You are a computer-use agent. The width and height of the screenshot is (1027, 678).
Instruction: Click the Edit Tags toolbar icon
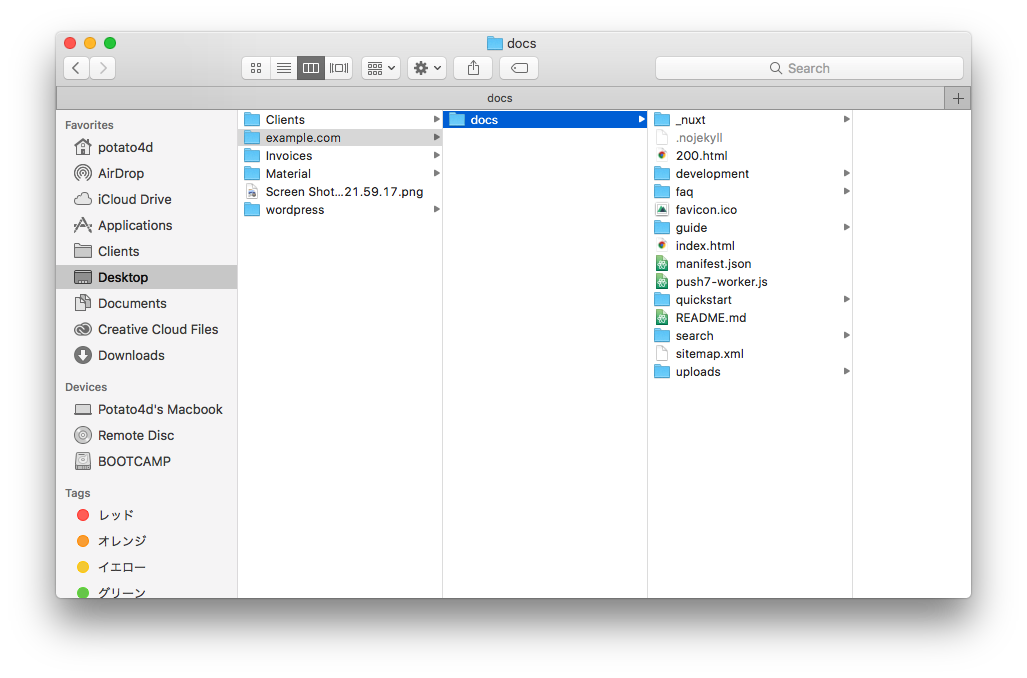coord(519,68)
